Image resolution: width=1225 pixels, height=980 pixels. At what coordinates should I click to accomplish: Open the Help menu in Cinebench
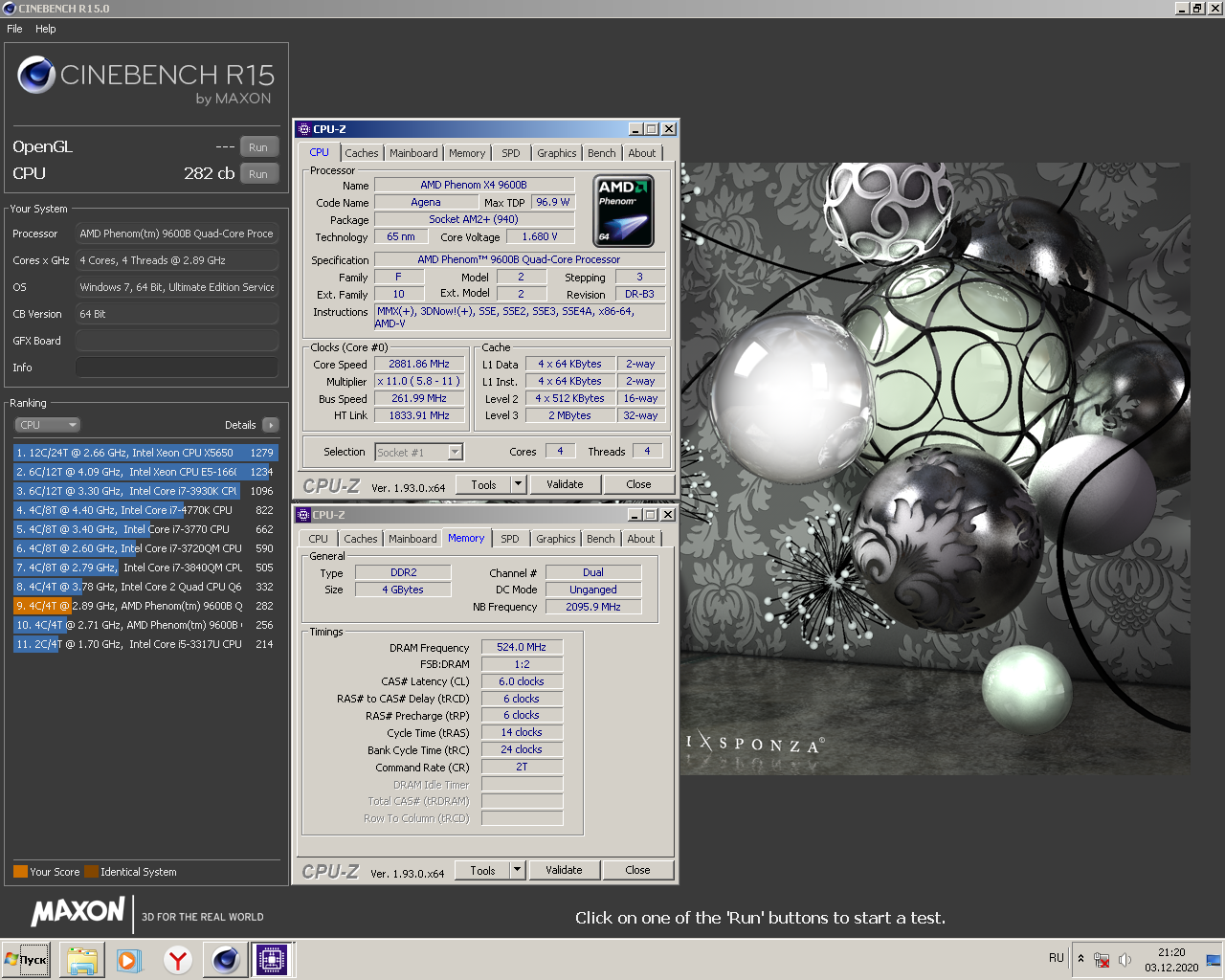[x=46, y=29]
